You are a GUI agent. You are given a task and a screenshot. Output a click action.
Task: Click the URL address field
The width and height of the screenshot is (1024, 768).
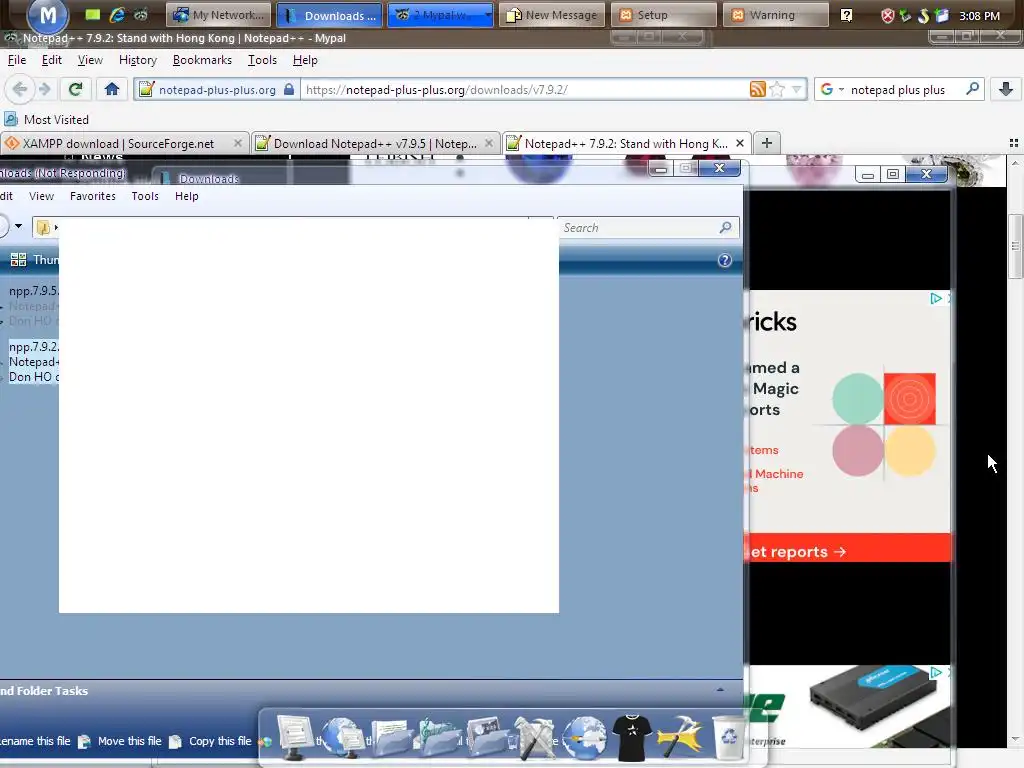coord(522,89)
